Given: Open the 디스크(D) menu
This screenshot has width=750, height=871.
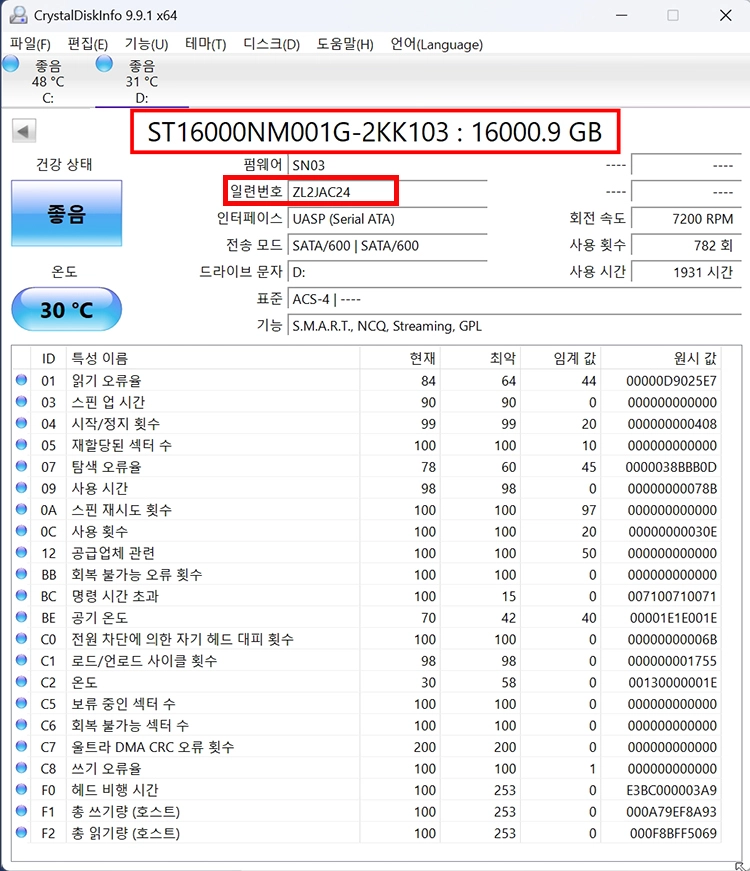Looking at the screenshot, I should (272, 44).
